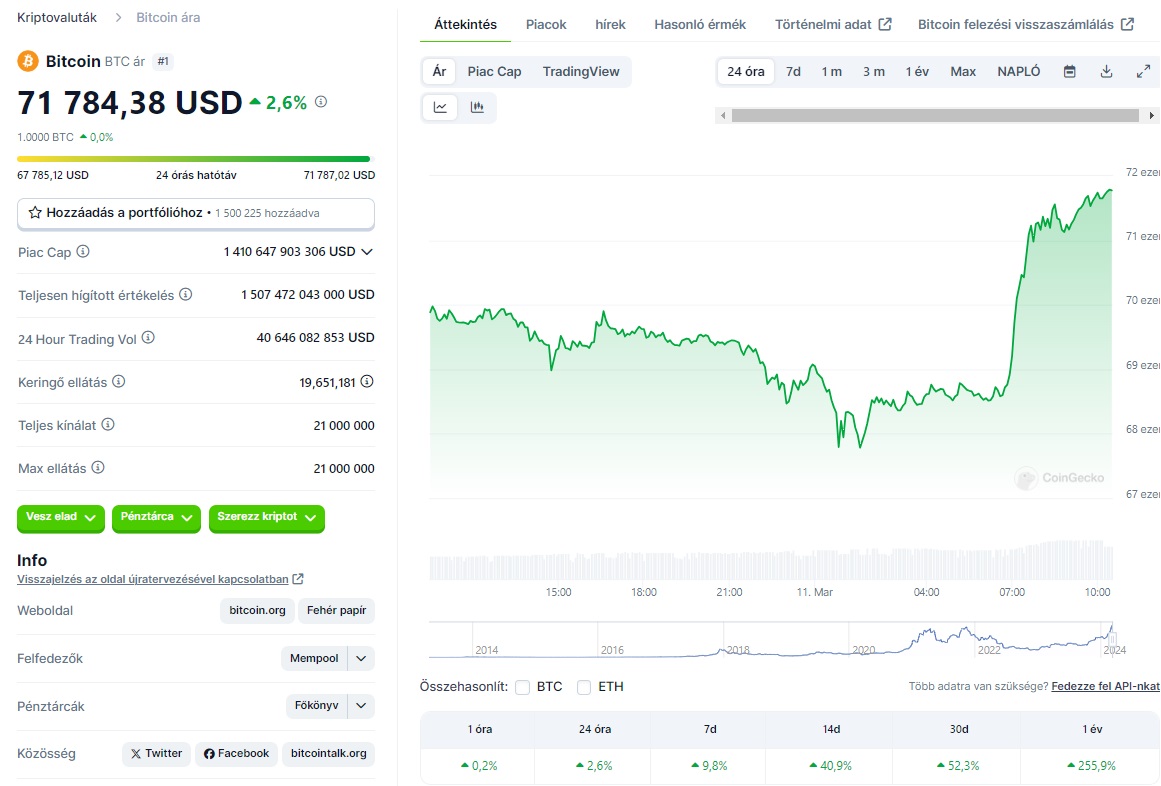Select 24 óra time range
Viewport: 1161px width, 786px height.
click(746, 72)
